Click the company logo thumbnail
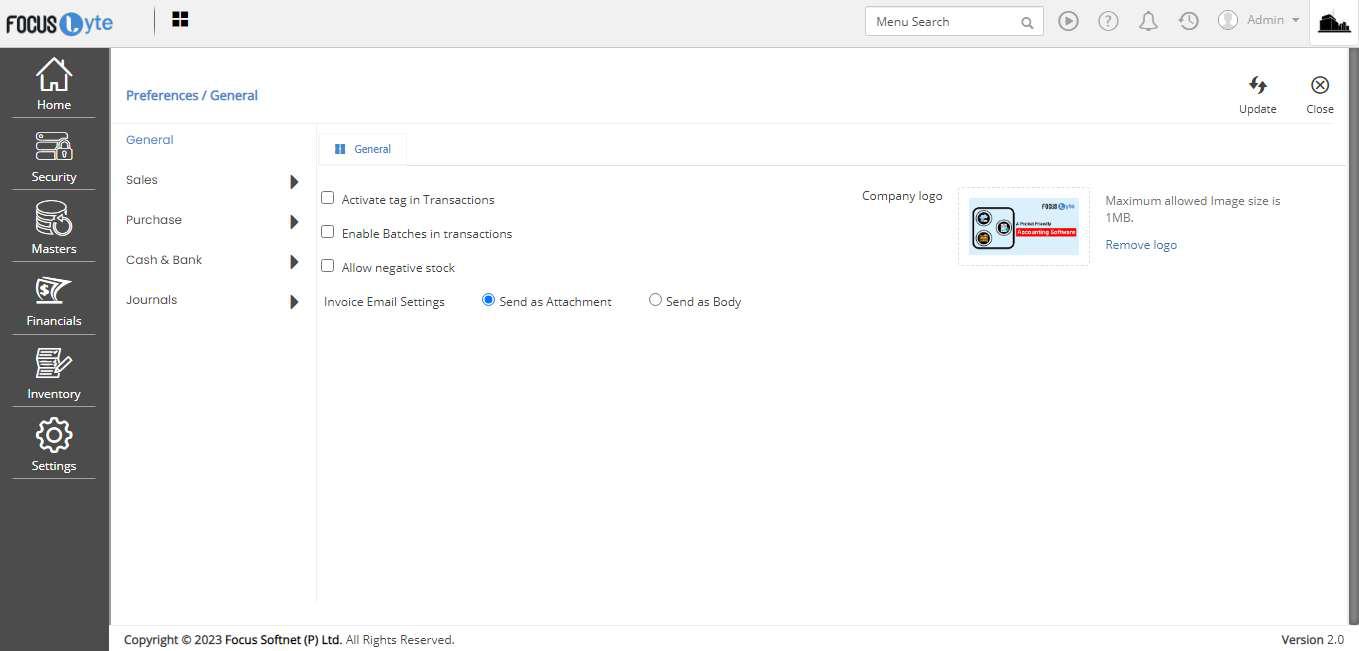Viewport: 1359px width, 651px height. click(1024, 226)
